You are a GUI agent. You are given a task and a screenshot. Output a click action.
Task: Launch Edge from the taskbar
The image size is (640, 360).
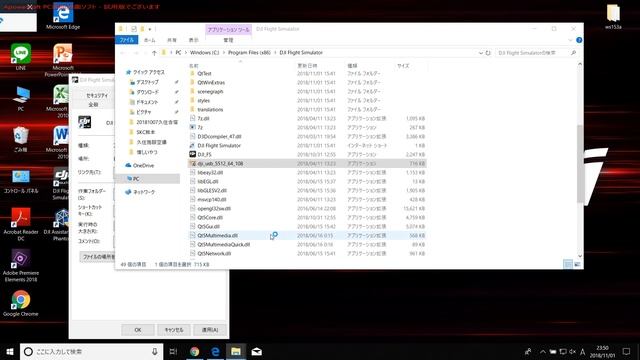pos(215,351)
